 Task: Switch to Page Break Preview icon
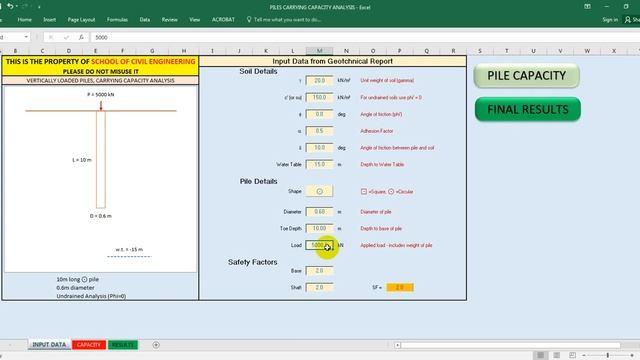(572, 355)
